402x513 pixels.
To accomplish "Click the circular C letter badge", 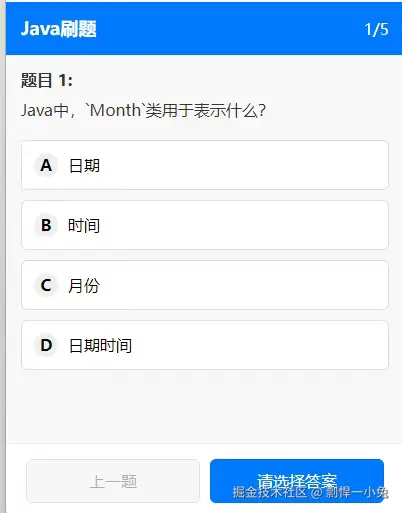I will (46, 285).
